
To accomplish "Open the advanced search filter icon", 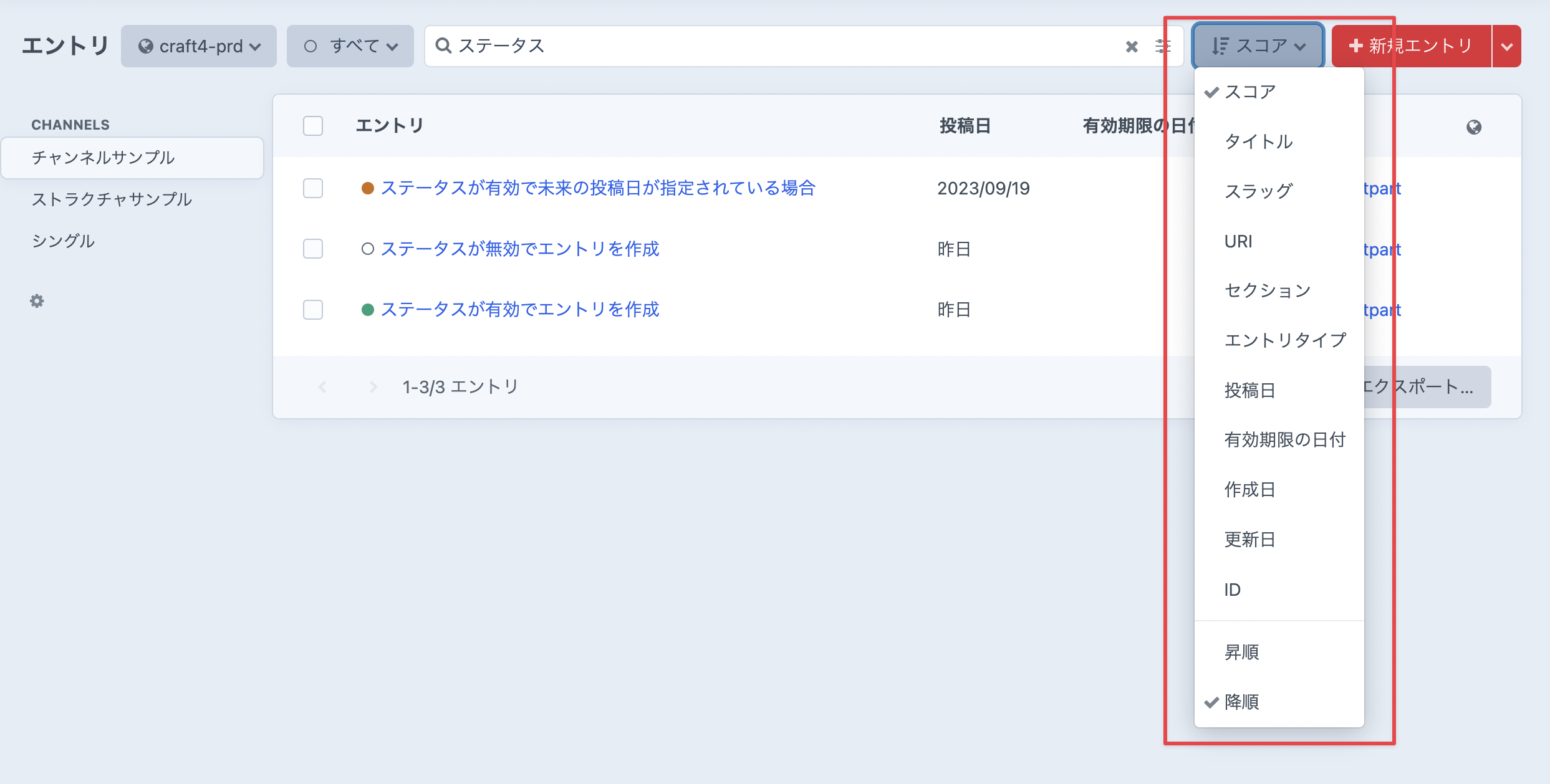I will [x=1163, y=45].
